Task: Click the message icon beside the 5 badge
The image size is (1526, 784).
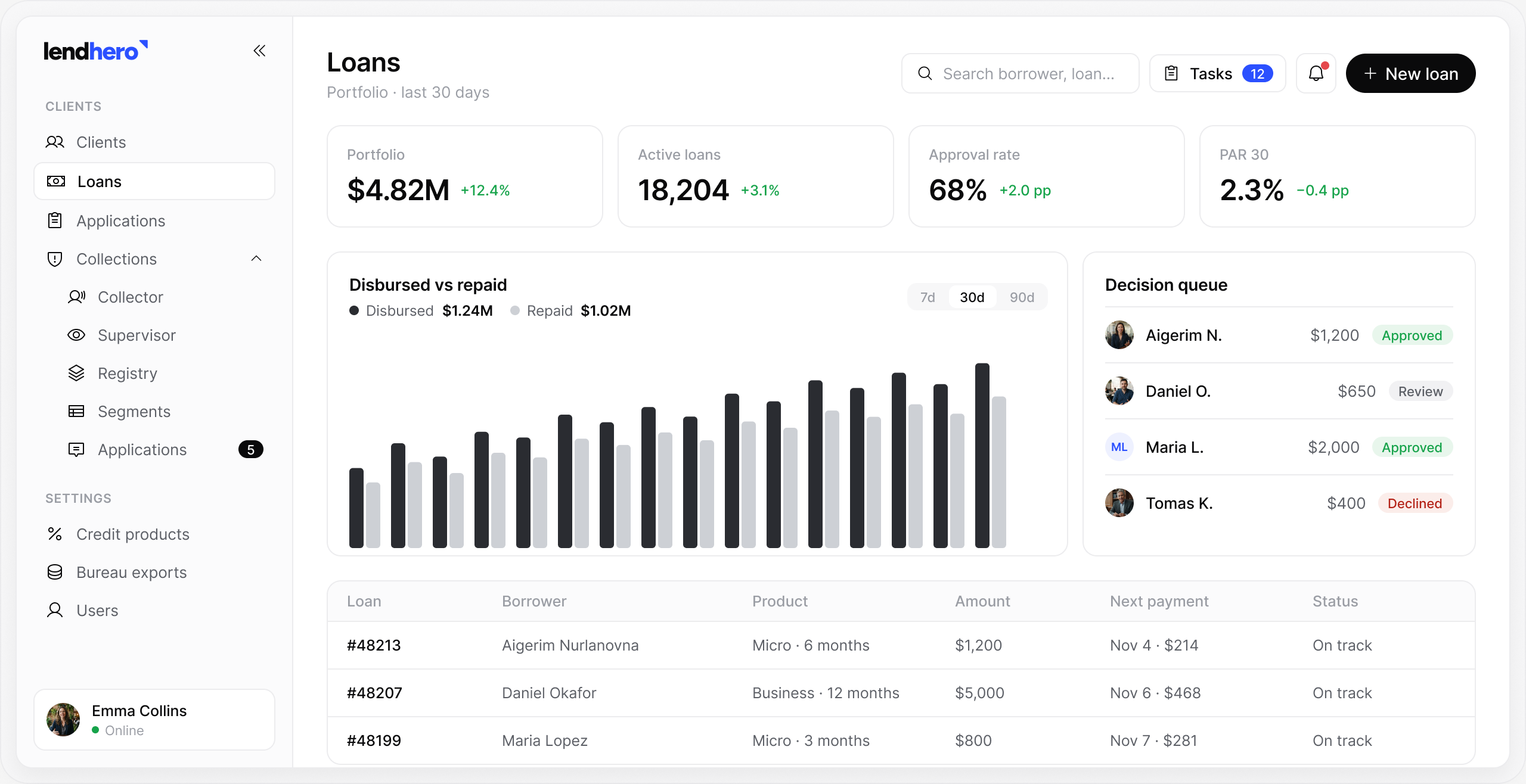Action: 76,449
